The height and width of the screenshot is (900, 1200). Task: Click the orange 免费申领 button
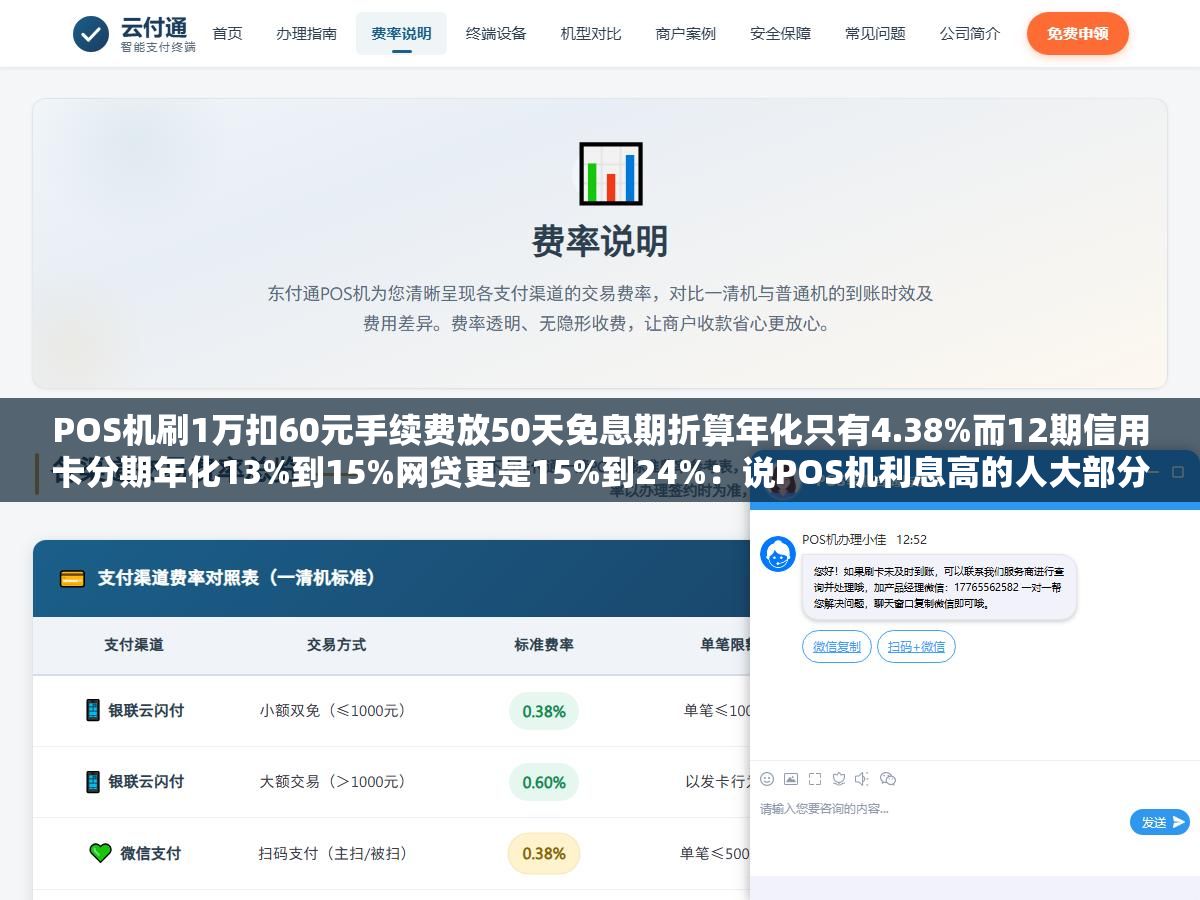coord(1077,33)
